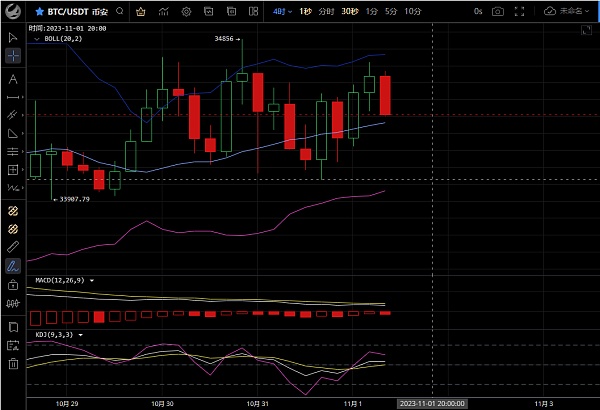The width and height of the screenshot is (600, 410).
Task: Switch to the 30秒 interval
Action: (350, 11)
